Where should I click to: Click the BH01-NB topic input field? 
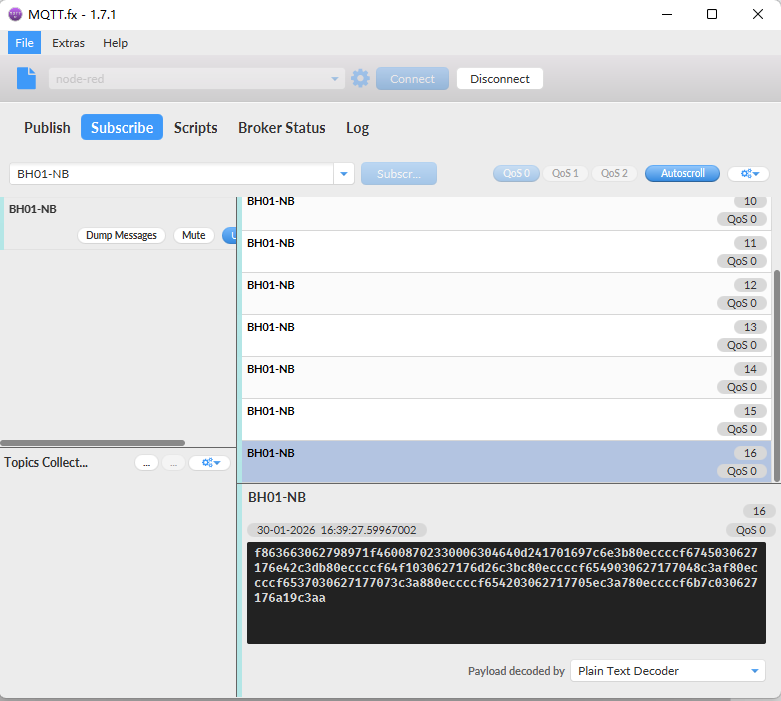click(171, 174)
